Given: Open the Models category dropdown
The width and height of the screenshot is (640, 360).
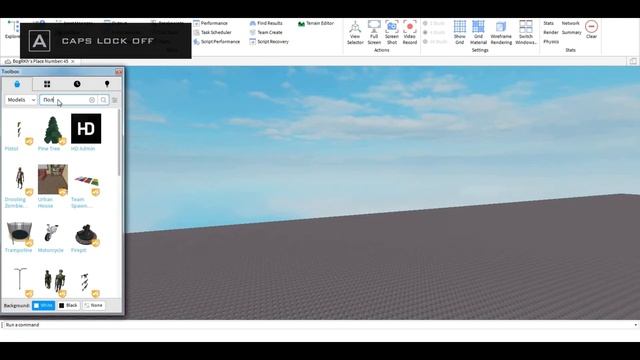Looking at the screenshot, I should point(21,100).
